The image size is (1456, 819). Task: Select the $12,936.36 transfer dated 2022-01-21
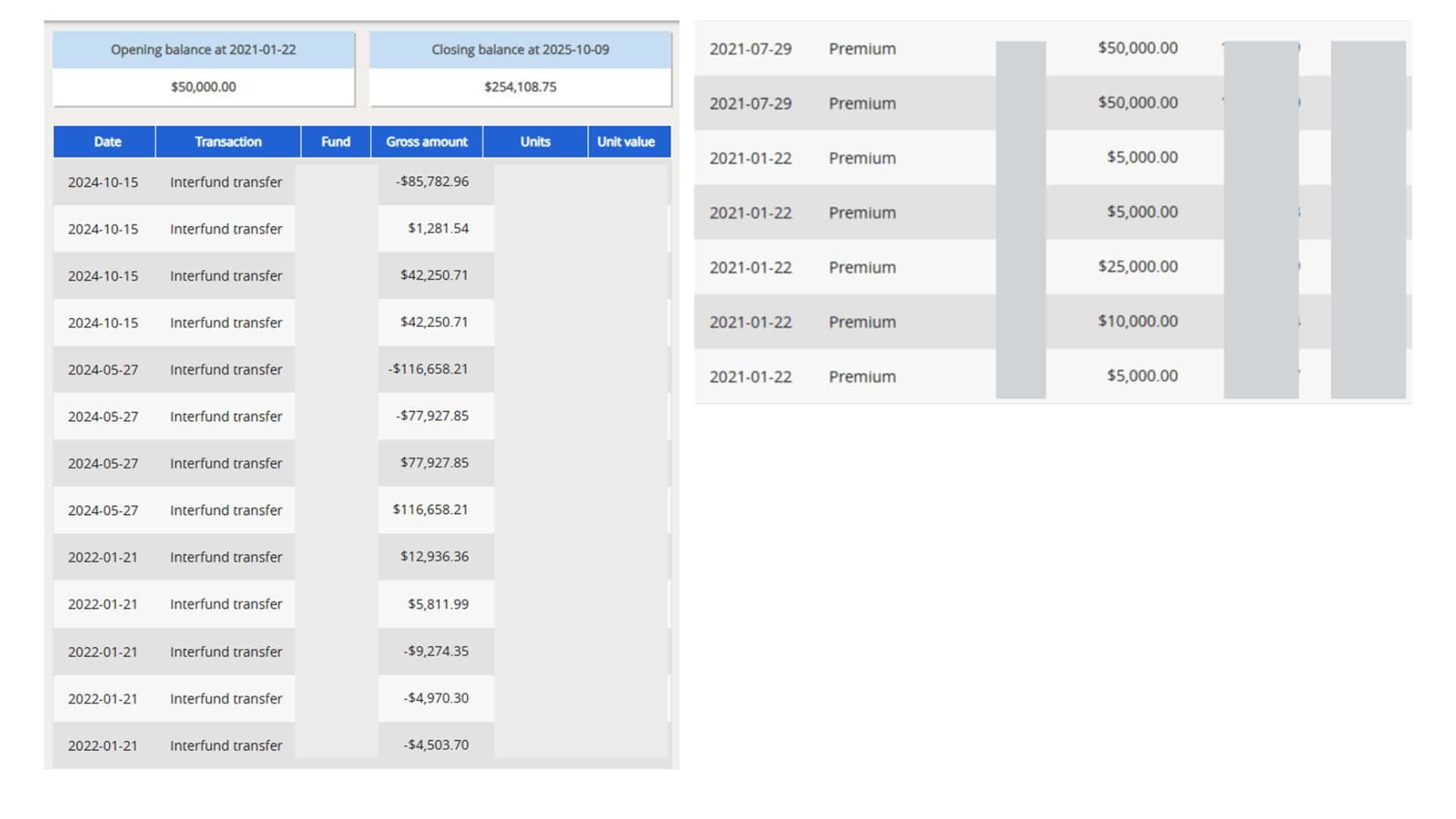[x=434, y=557]
